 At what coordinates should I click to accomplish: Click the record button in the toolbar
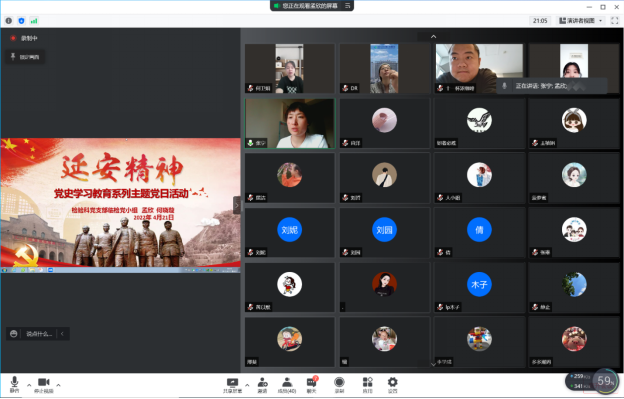coord(339,385)
